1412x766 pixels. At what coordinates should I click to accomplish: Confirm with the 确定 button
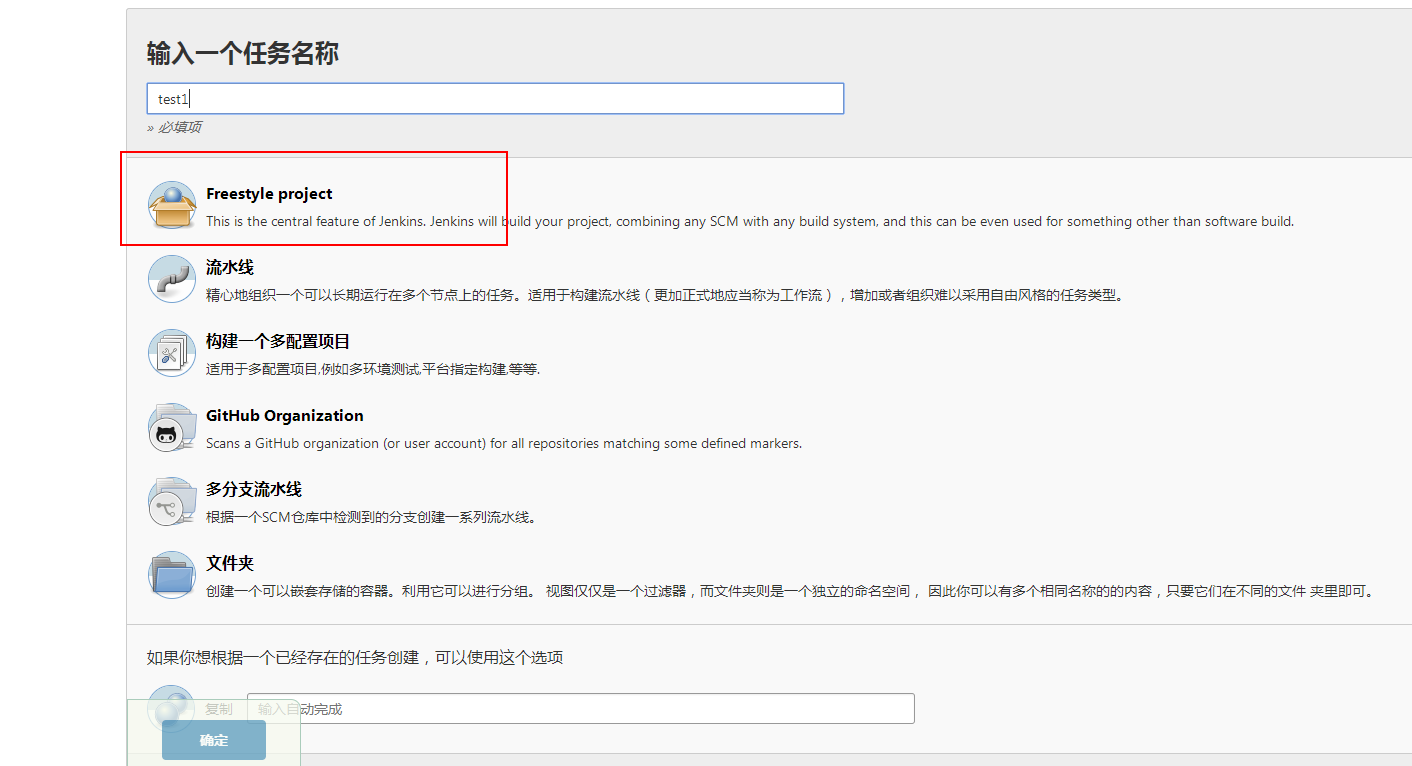click(214, 740)
